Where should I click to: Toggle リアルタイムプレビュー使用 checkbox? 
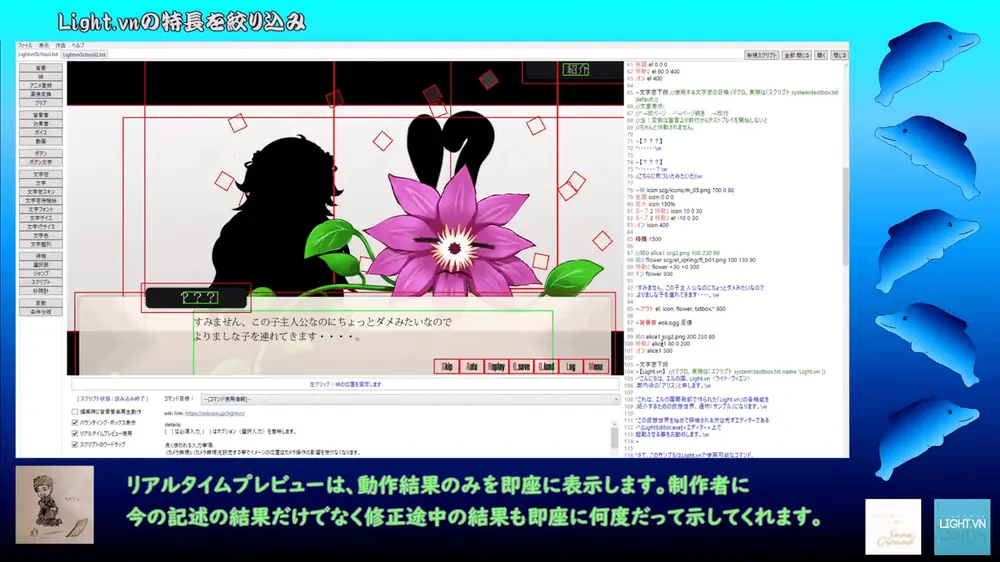point(75,434)
